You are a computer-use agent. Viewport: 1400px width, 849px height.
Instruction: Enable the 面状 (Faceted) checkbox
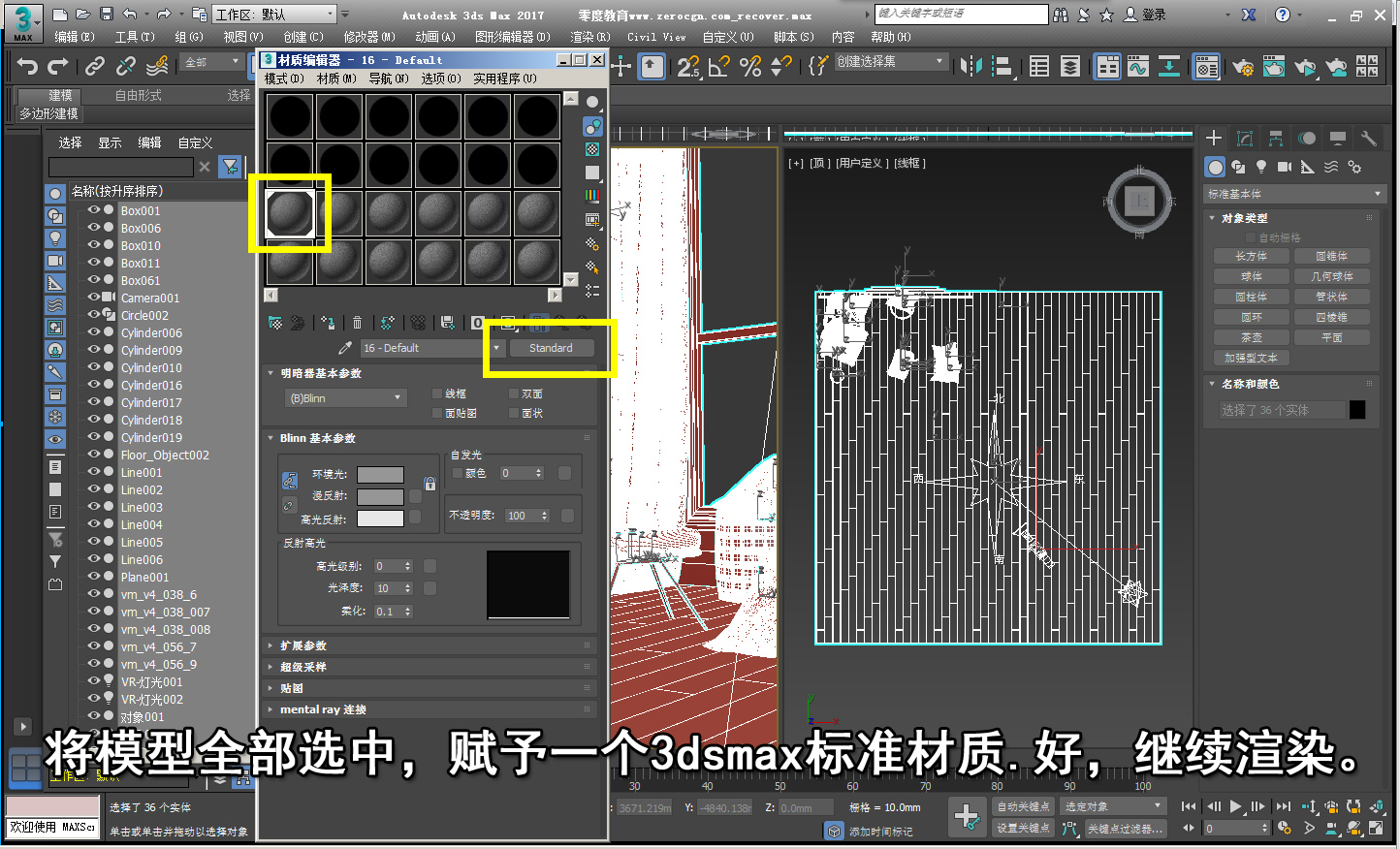coord(514,413)
